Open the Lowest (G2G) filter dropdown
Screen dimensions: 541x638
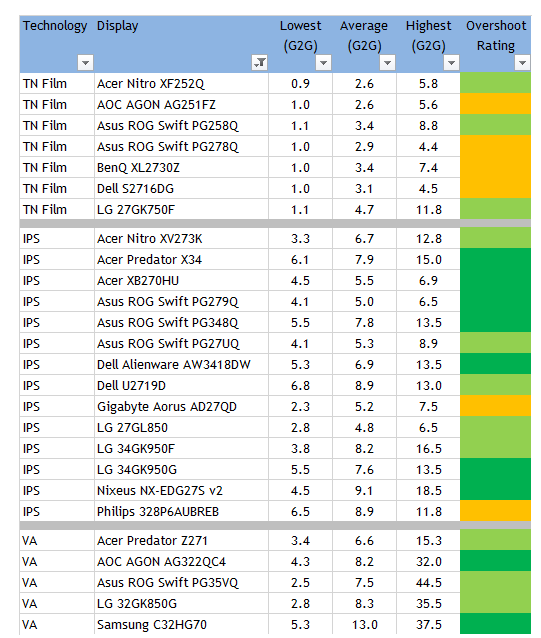tap(323, 63)
